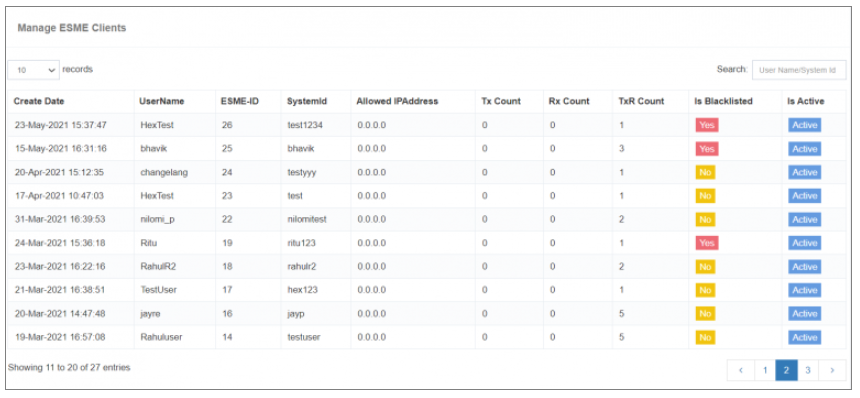Screen dimensions: 860x398
Task: Select the date 19-Mar-2021 16:57:08
Action: coord(60,337)
